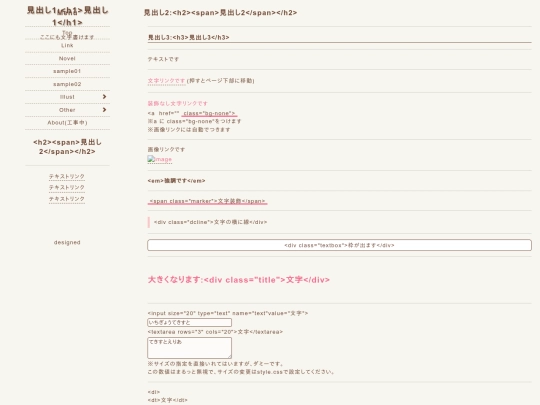The width and height of the screenshot is (540, 405).
Task: Go to sample01 page
Action: click(67, 71)
